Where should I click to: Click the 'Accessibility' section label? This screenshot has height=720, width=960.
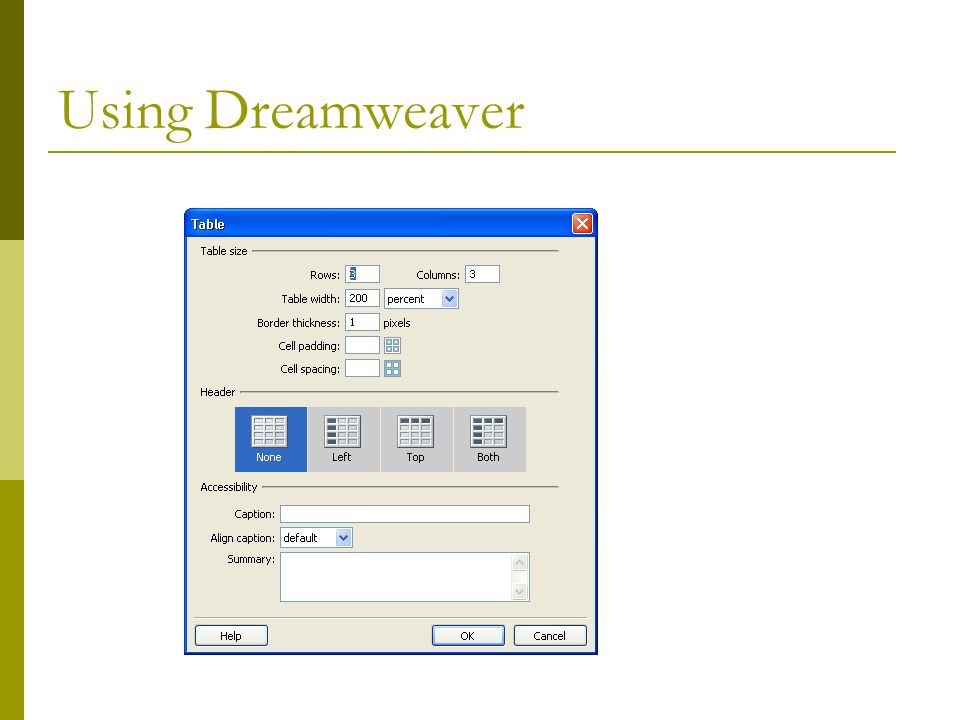click(x=229, y=487)
